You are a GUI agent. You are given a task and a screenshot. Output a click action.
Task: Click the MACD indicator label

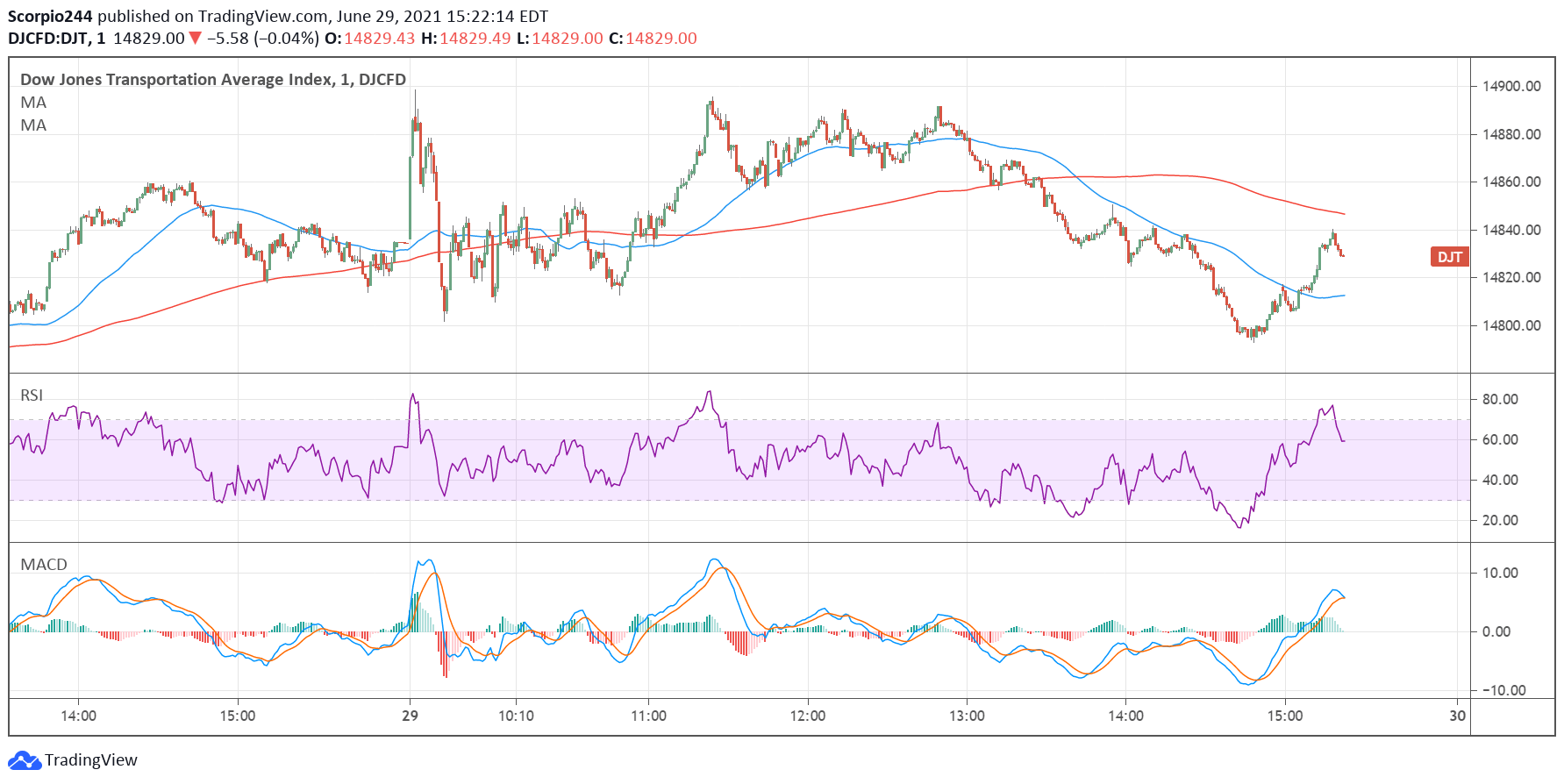click(44, 565)
